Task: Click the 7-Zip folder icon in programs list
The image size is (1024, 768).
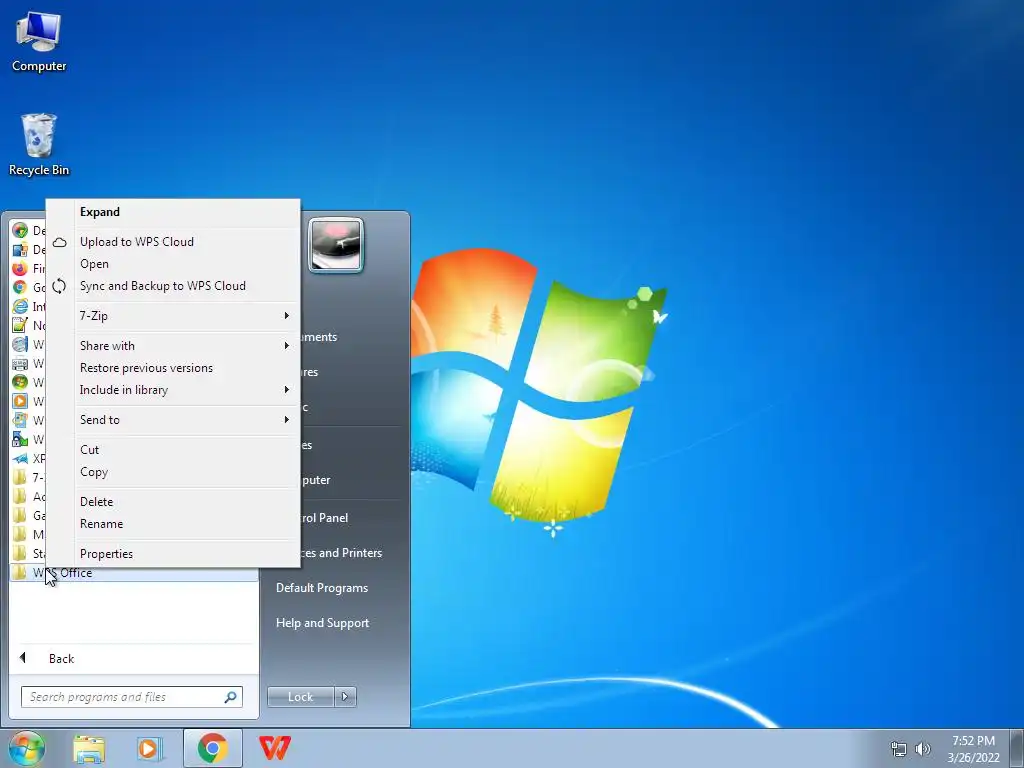Action: tap(20, 477)
